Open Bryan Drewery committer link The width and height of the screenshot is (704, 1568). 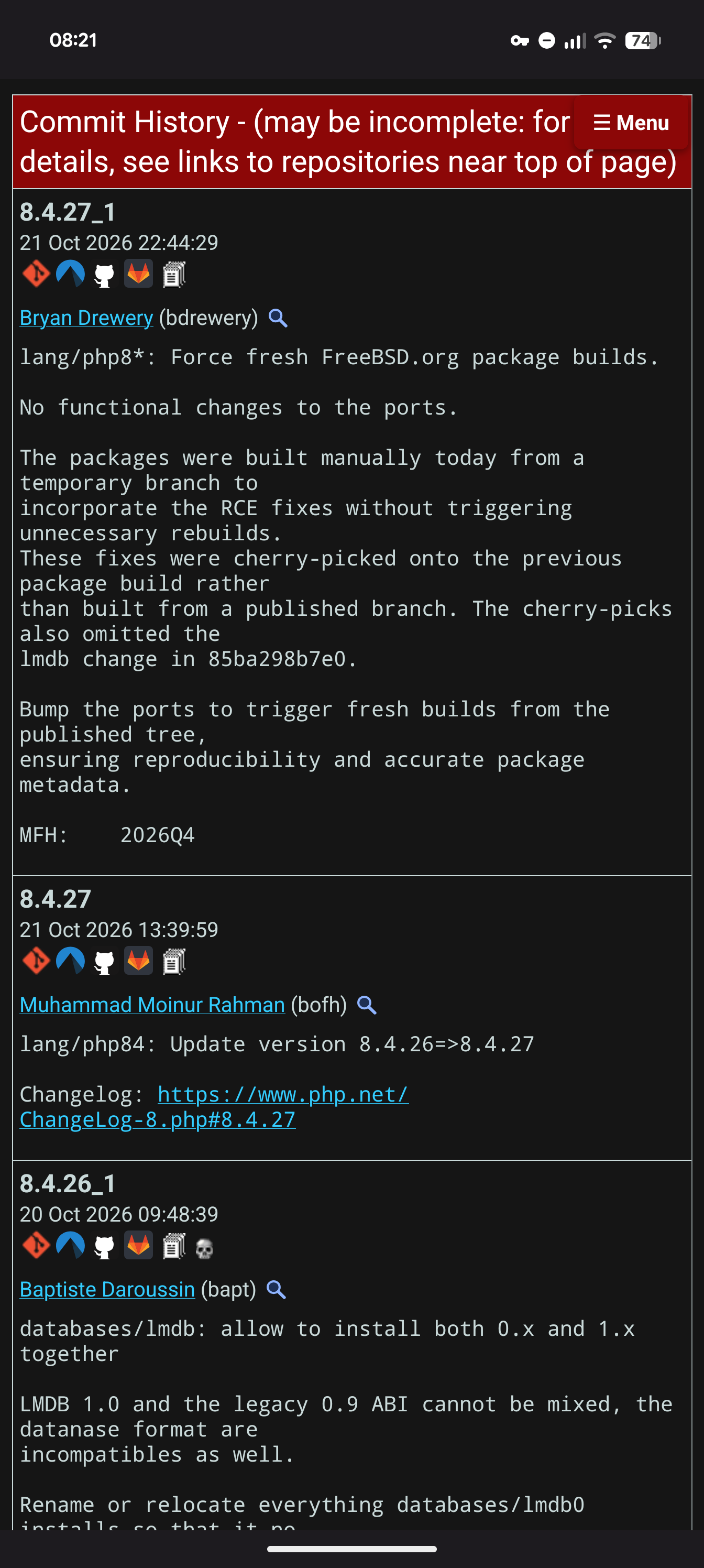tap(86, 318)
